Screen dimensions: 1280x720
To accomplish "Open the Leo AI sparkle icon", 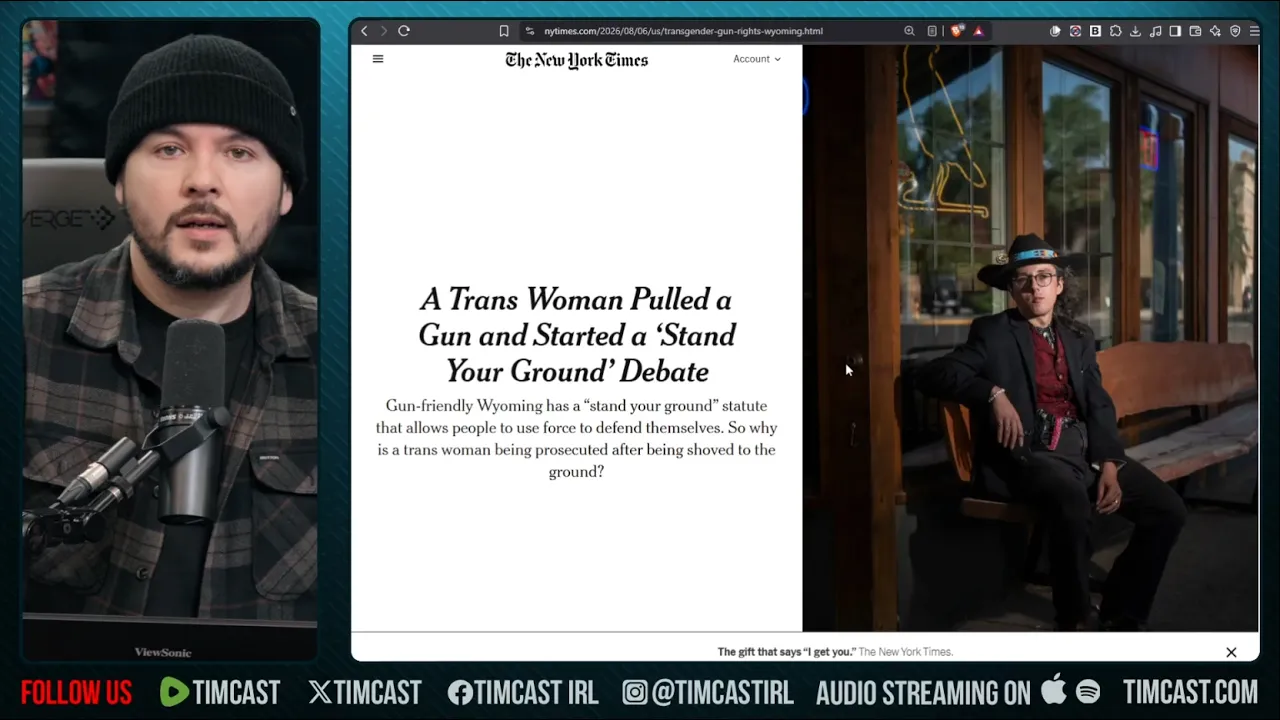I will point(1215,31).
